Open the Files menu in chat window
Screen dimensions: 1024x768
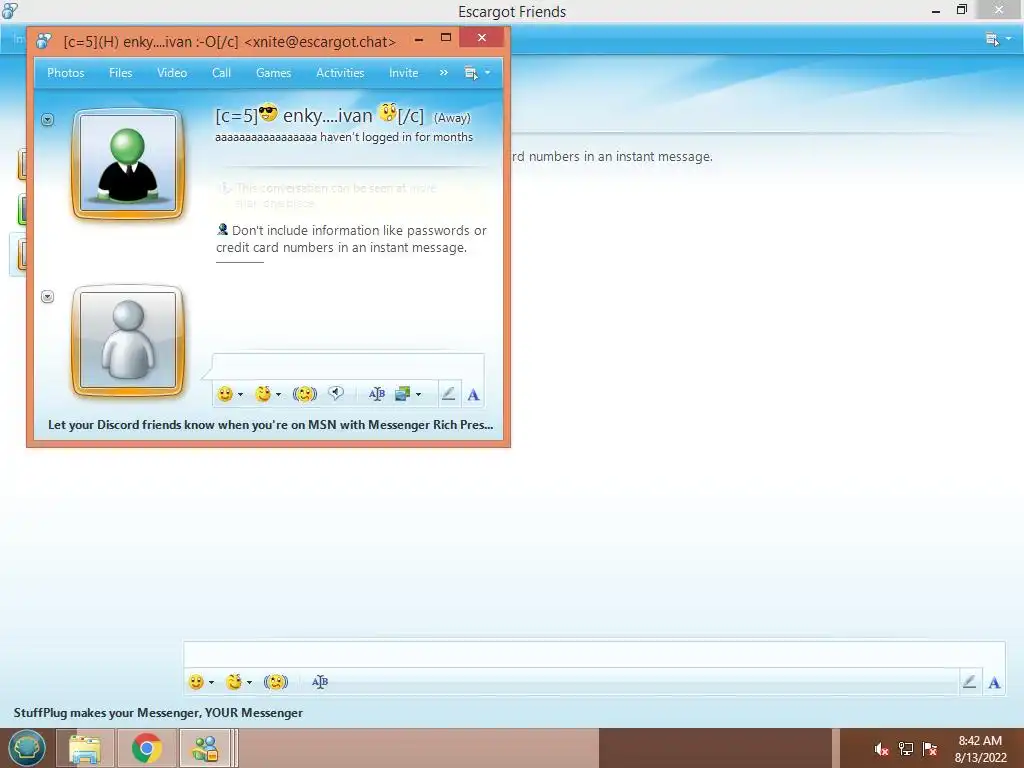click(120, 73)
